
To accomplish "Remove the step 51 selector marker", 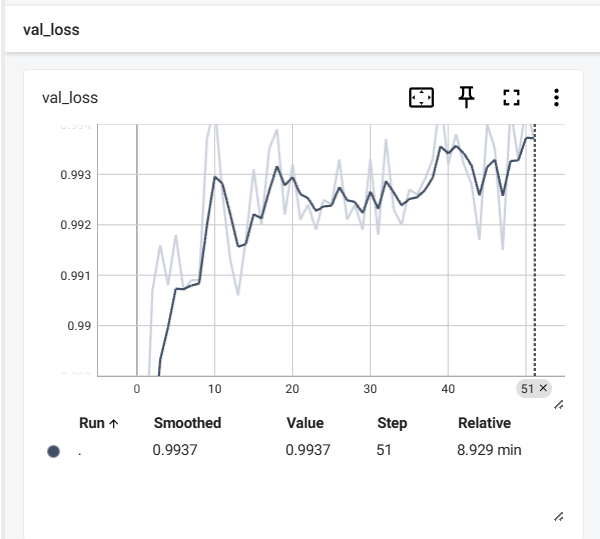I will [543, 387].
